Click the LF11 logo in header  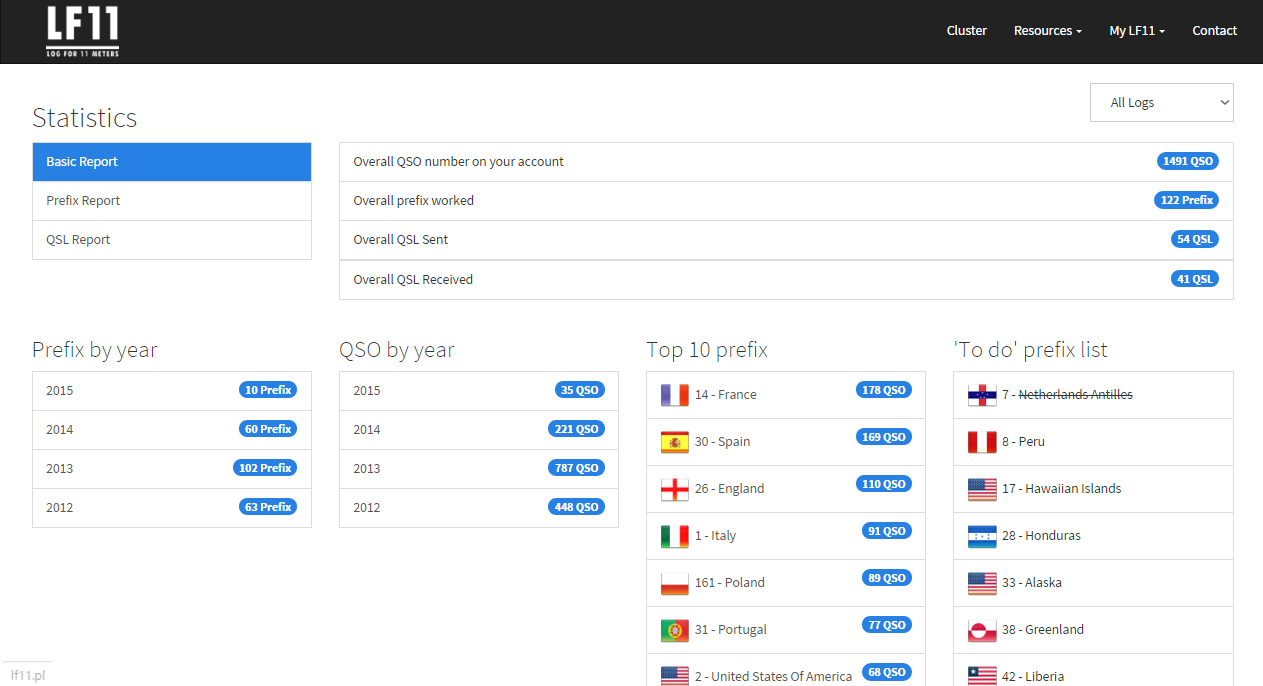click(x=83, y=31)
